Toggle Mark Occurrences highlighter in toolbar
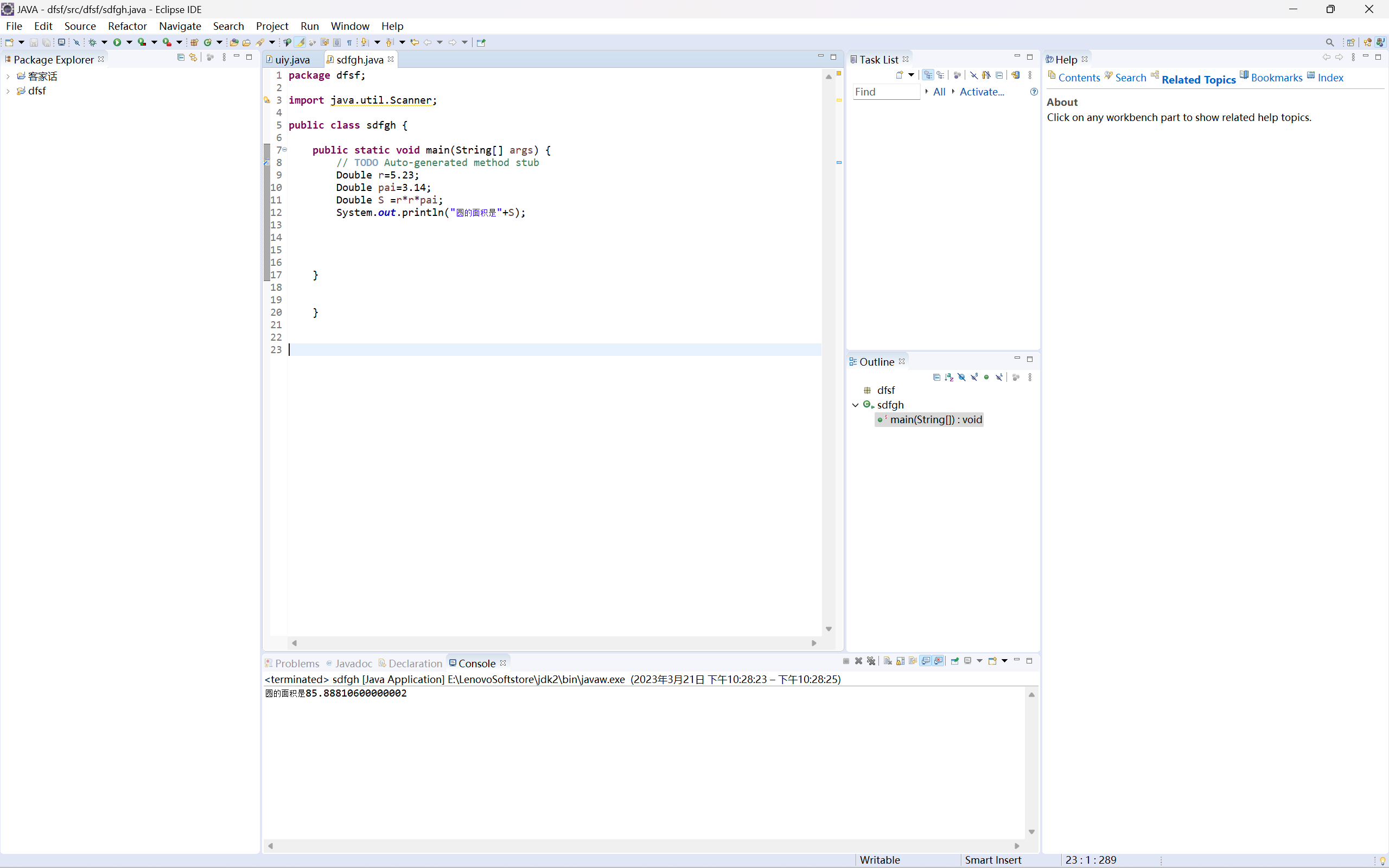This screenshot has height=868, width=1389. click(300, 42)
